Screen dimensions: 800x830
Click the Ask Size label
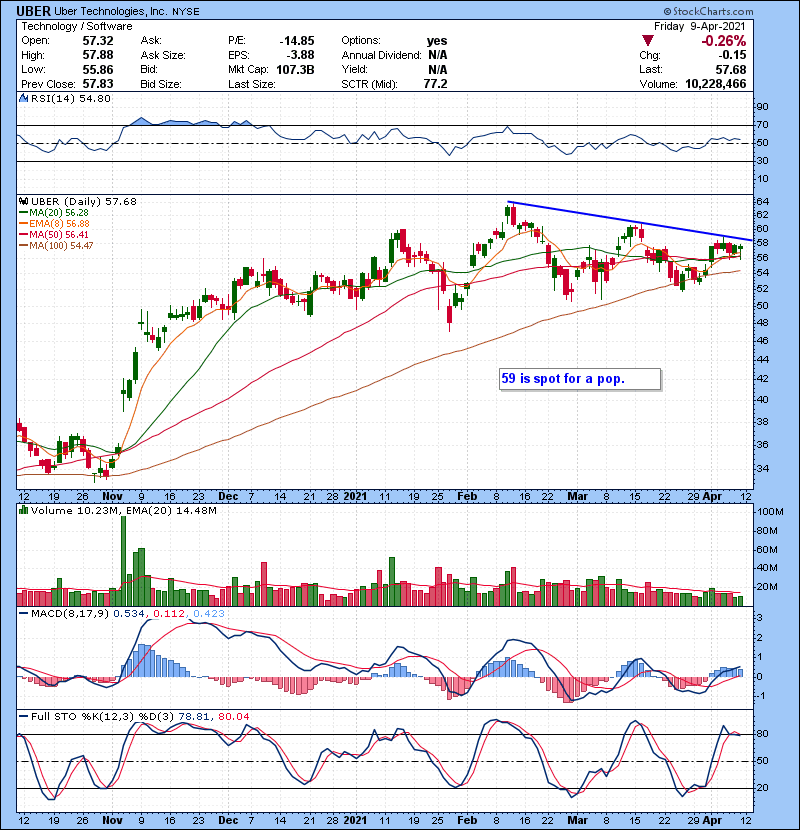pyautogui.click(x=163, y=55)
